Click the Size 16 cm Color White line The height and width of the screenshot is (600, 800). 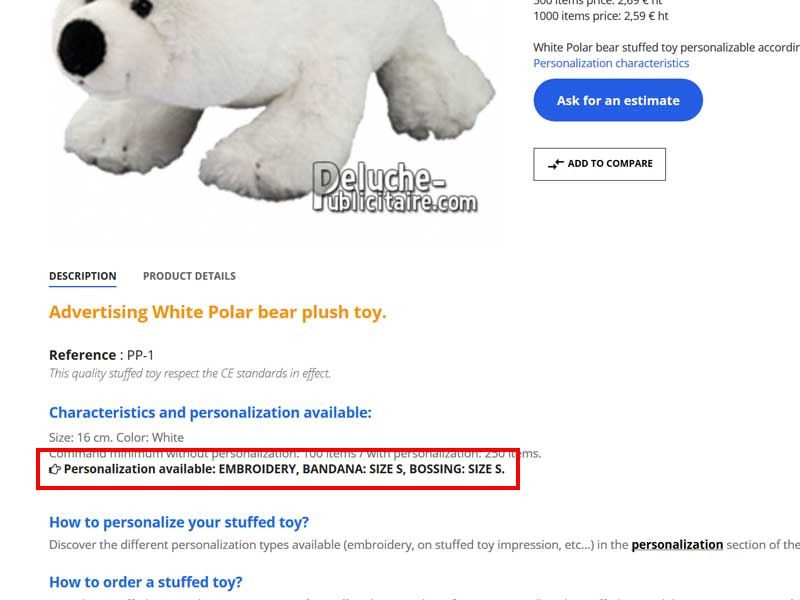116,438
